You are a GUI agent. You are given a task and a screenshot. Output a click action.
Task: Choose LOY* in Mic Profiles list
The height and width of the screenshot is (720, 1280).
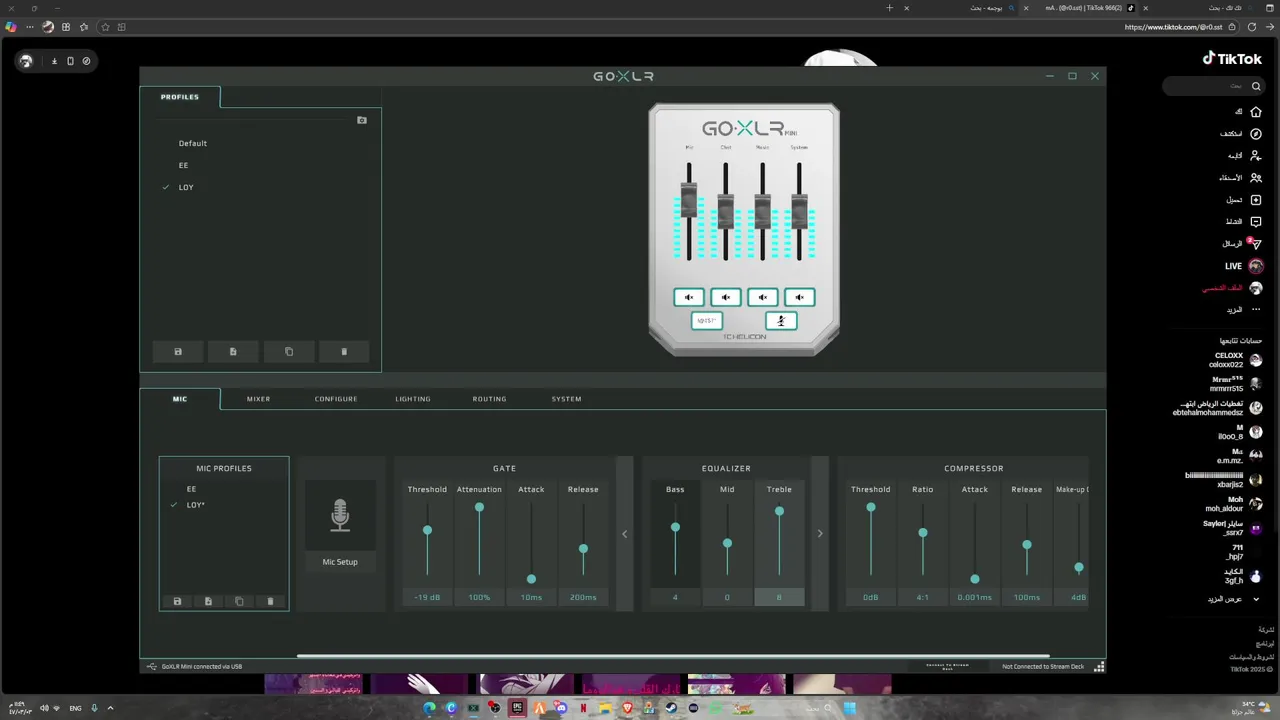pyautogui.click(x=195, y=505)
